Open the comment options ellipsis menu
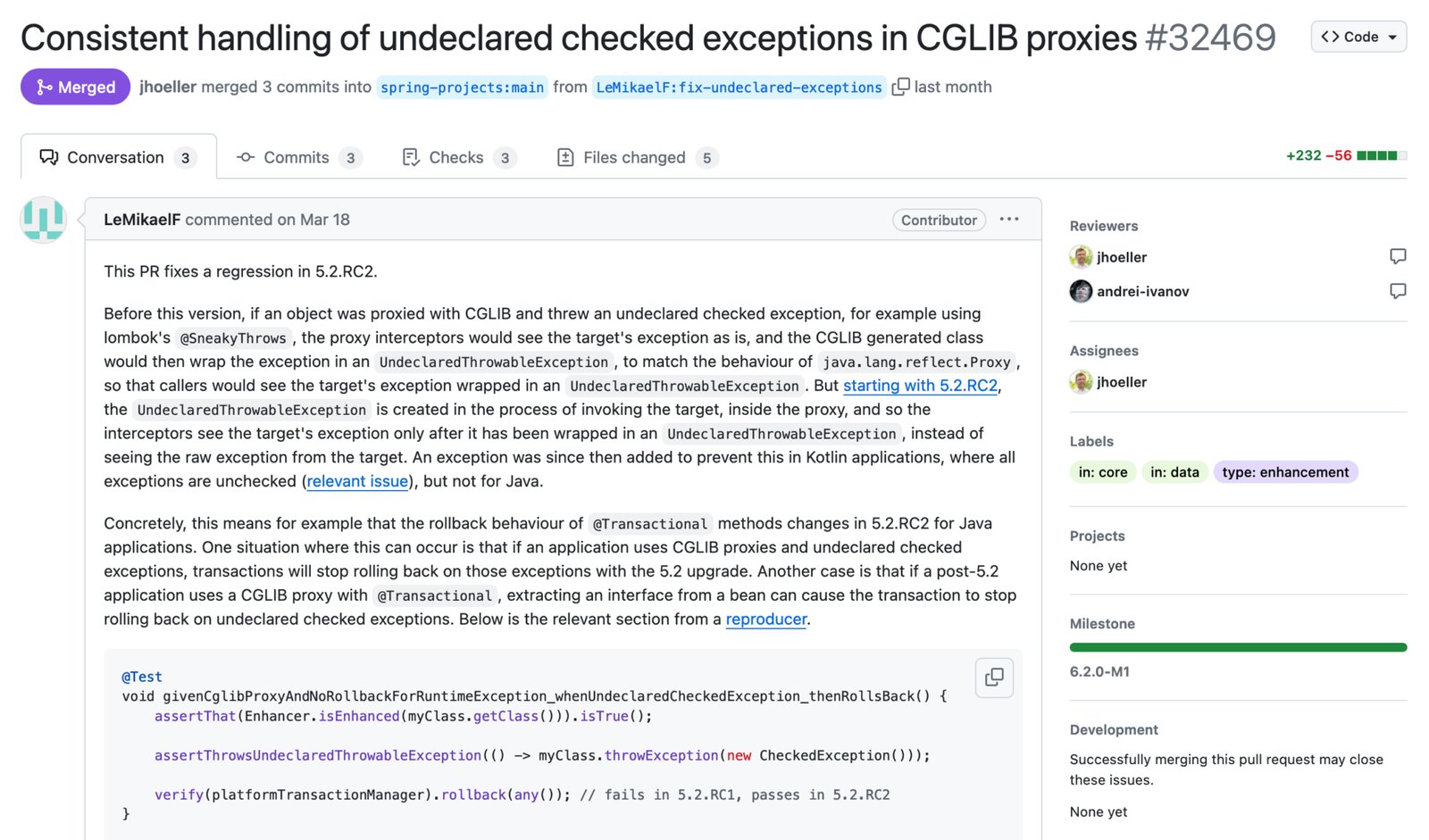The height and width of the screenshot is (840, 1429). click(x=1009, y=220)
